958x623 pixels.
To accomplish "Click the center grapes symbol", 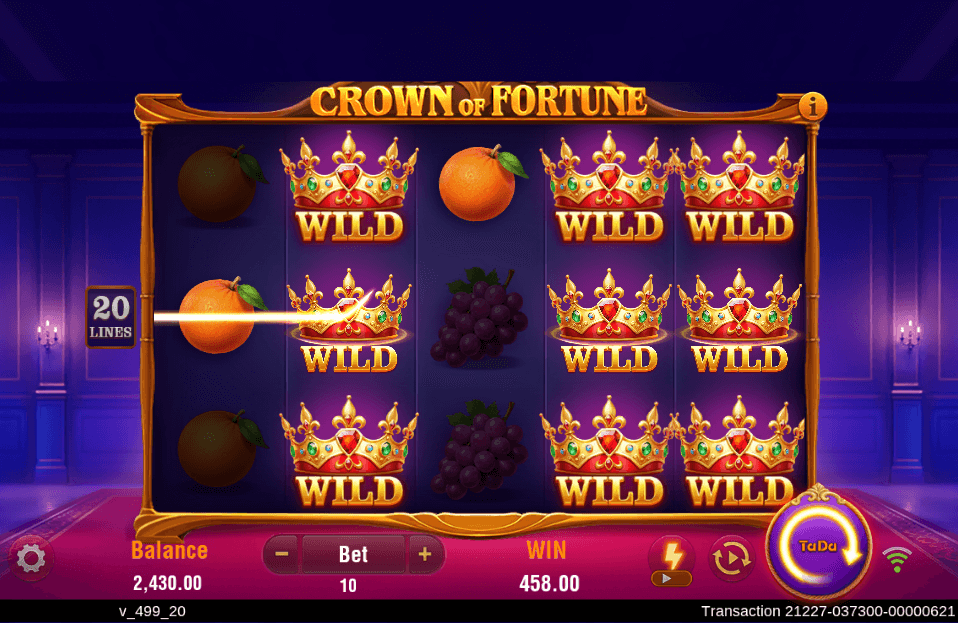I will point(479,316).
